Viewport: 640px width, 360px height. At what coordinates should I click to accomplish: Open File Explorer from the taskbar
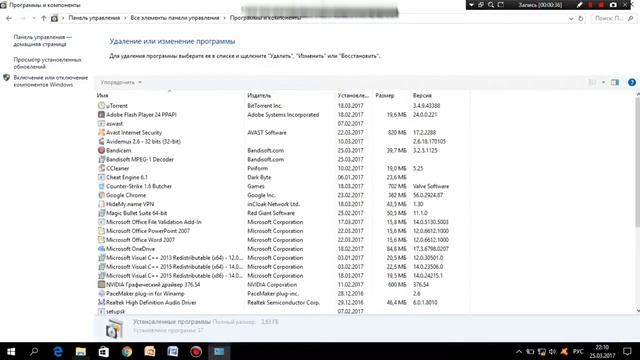80,351
